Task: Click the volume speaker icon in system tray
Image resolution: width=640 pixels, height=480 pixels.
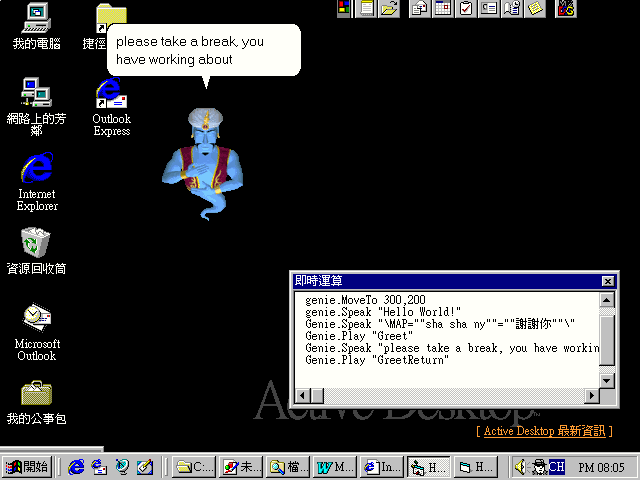Action: click(520, 467)
